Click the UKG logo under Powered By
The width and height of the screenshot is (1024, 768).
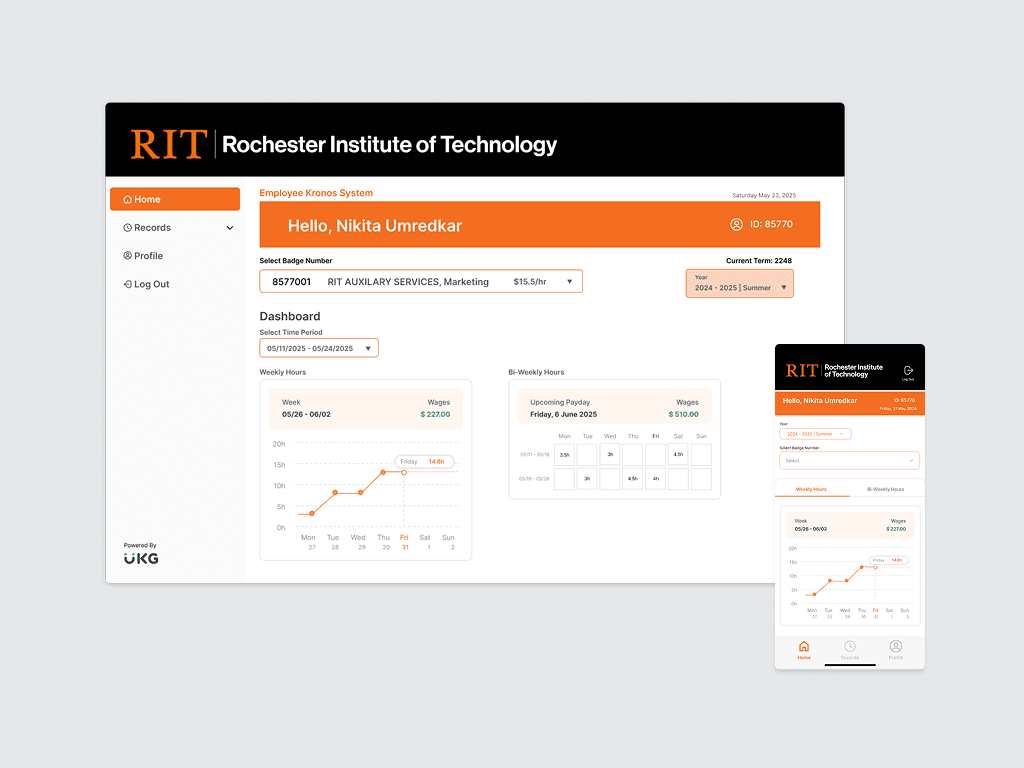[x=141, y=558]
